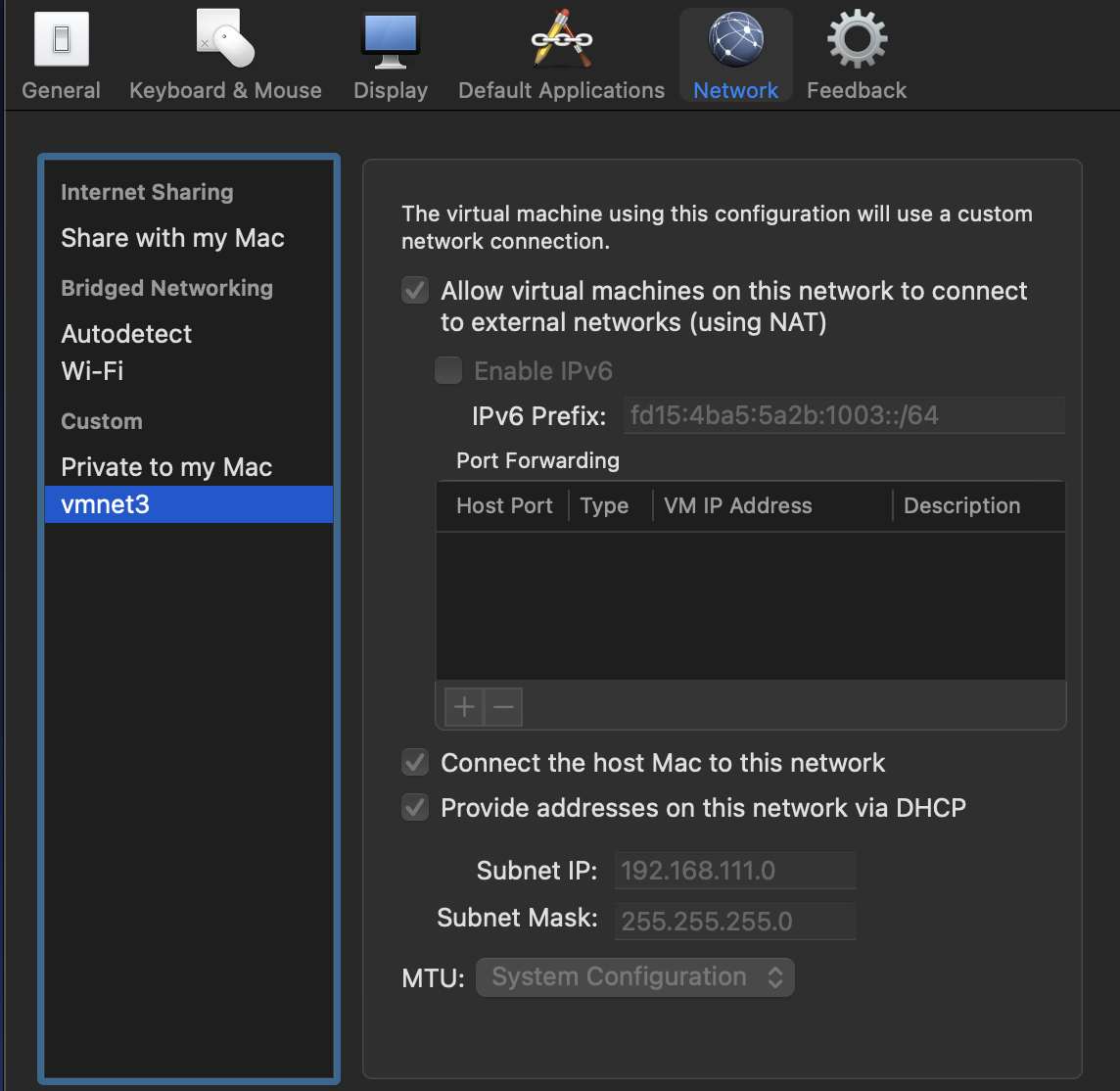Select Private to my Mac network
The width and height of the screenshot is (1120, 1091).
(166, 467)
